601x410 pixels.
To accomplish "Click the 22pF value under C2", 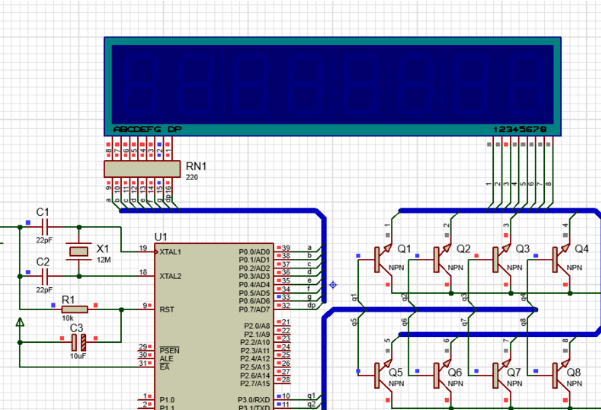I will (44, 290).
